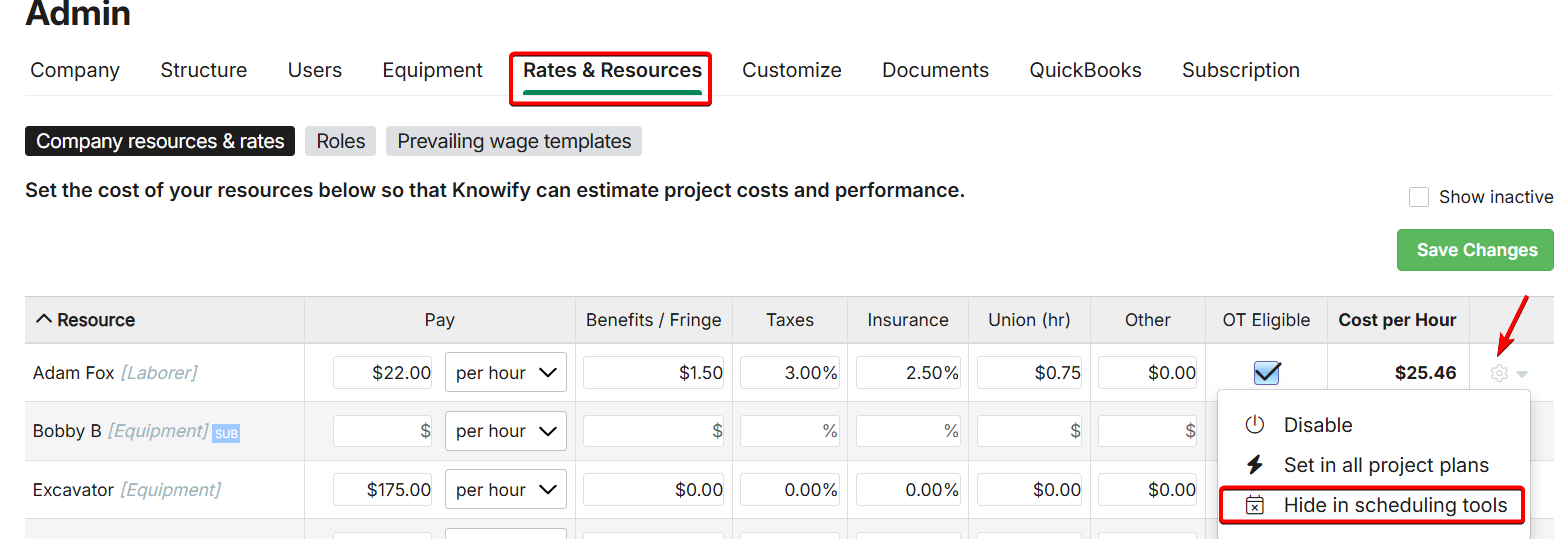Click the sort caret beside Resource header
Image resolution: width=1556 pixels, height=539 pixels.
pyautogui.click(x=43, y=319)
